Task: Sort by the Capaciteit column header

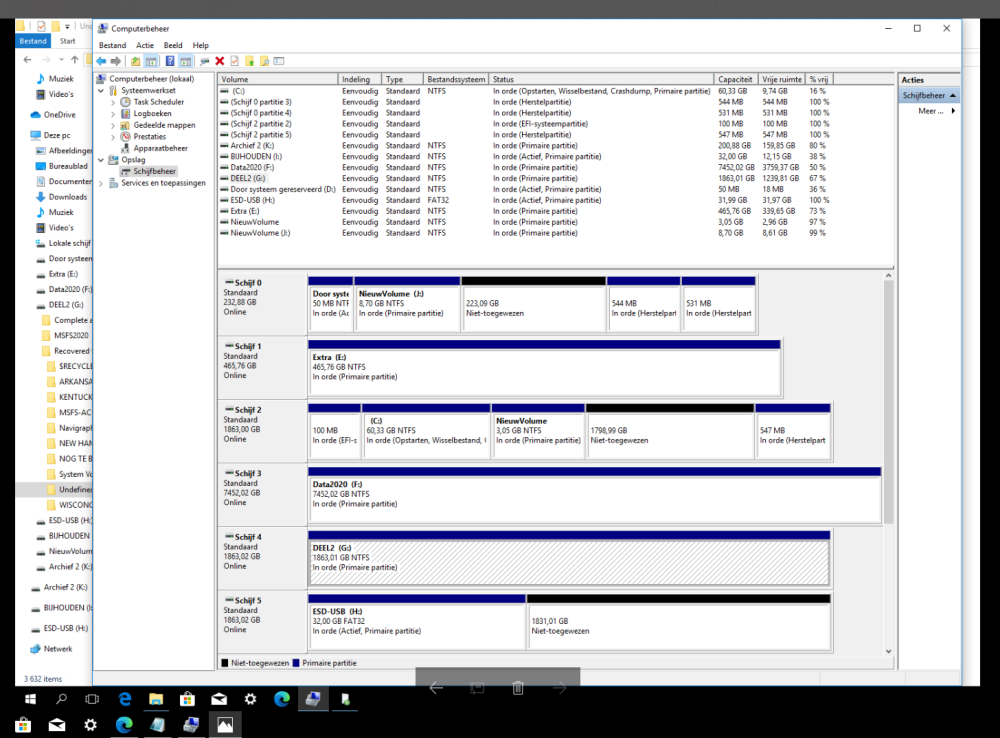Action: click(x=736, y=79)
